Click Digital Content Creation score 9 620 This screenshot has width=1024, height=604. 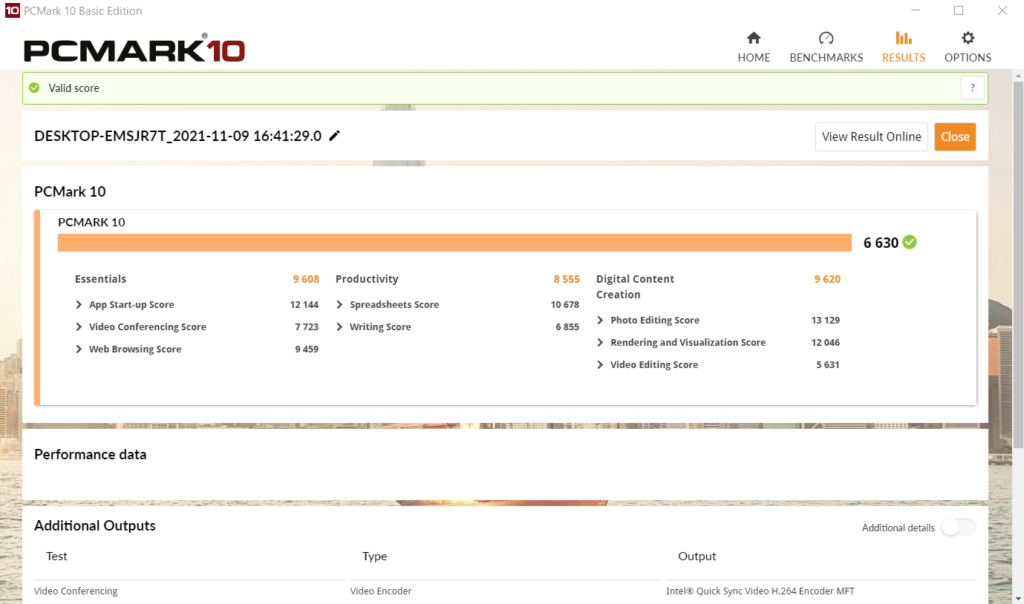[x=827, y=279]
